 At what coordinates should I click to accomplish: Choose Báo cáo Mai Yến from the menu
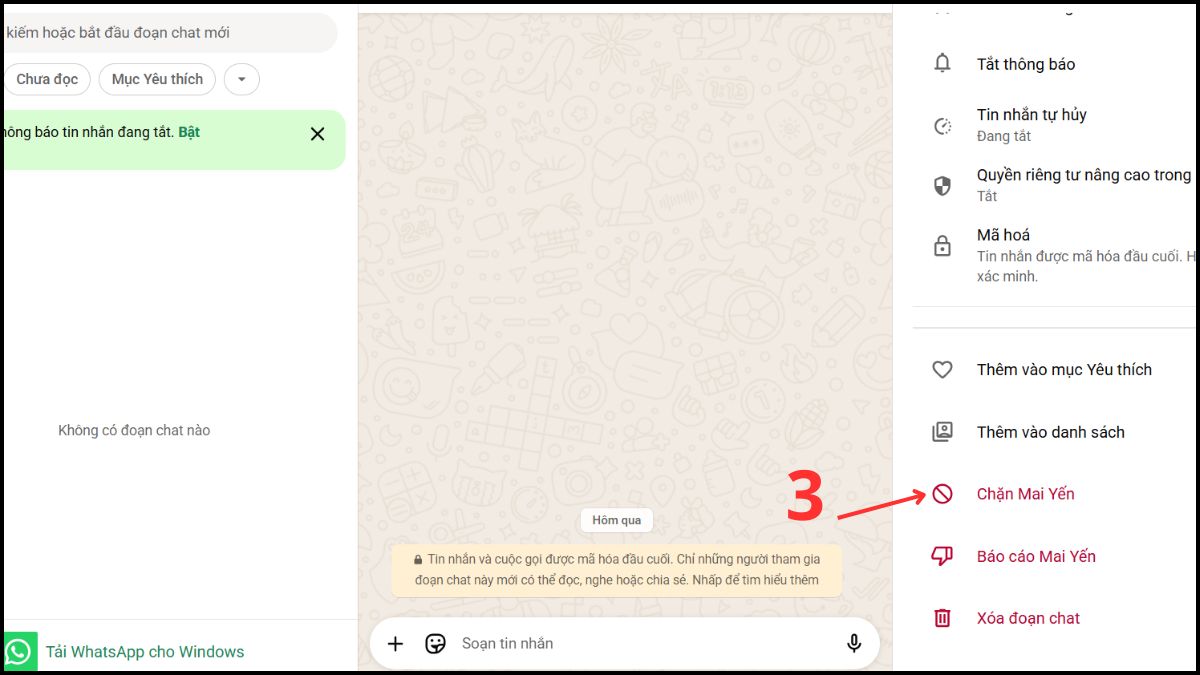pyautogui.click(x=1036, y=556)
